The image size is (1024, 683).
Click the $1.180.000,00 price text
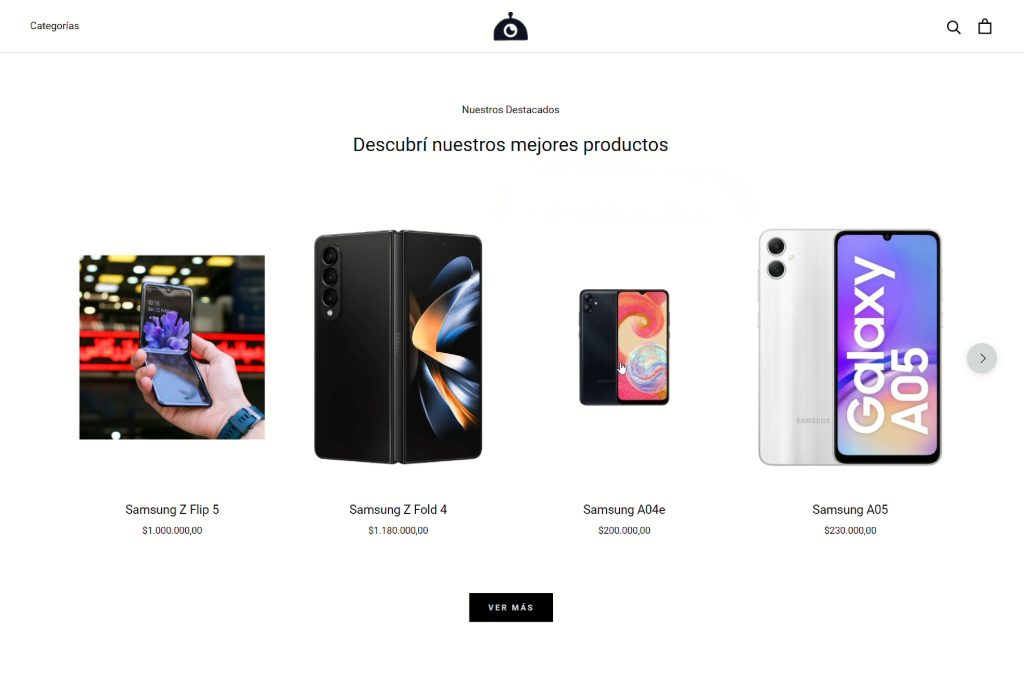398,530
